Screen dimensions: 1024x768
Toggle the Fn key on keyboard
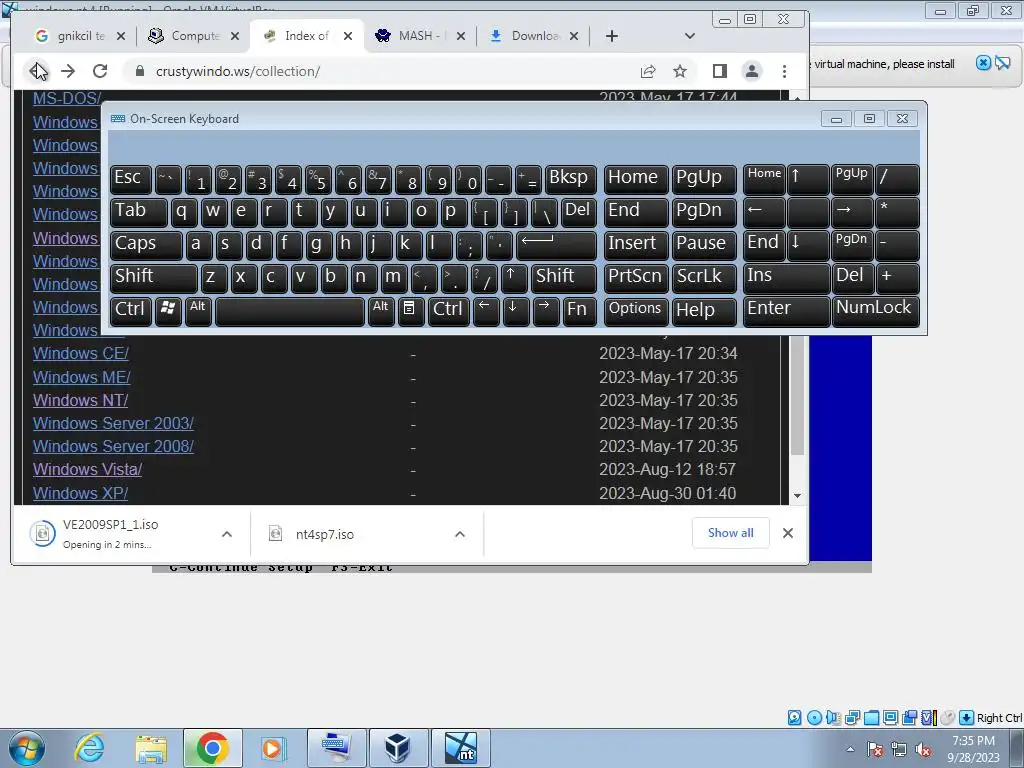pyautogui.click(x=579, y=310)
